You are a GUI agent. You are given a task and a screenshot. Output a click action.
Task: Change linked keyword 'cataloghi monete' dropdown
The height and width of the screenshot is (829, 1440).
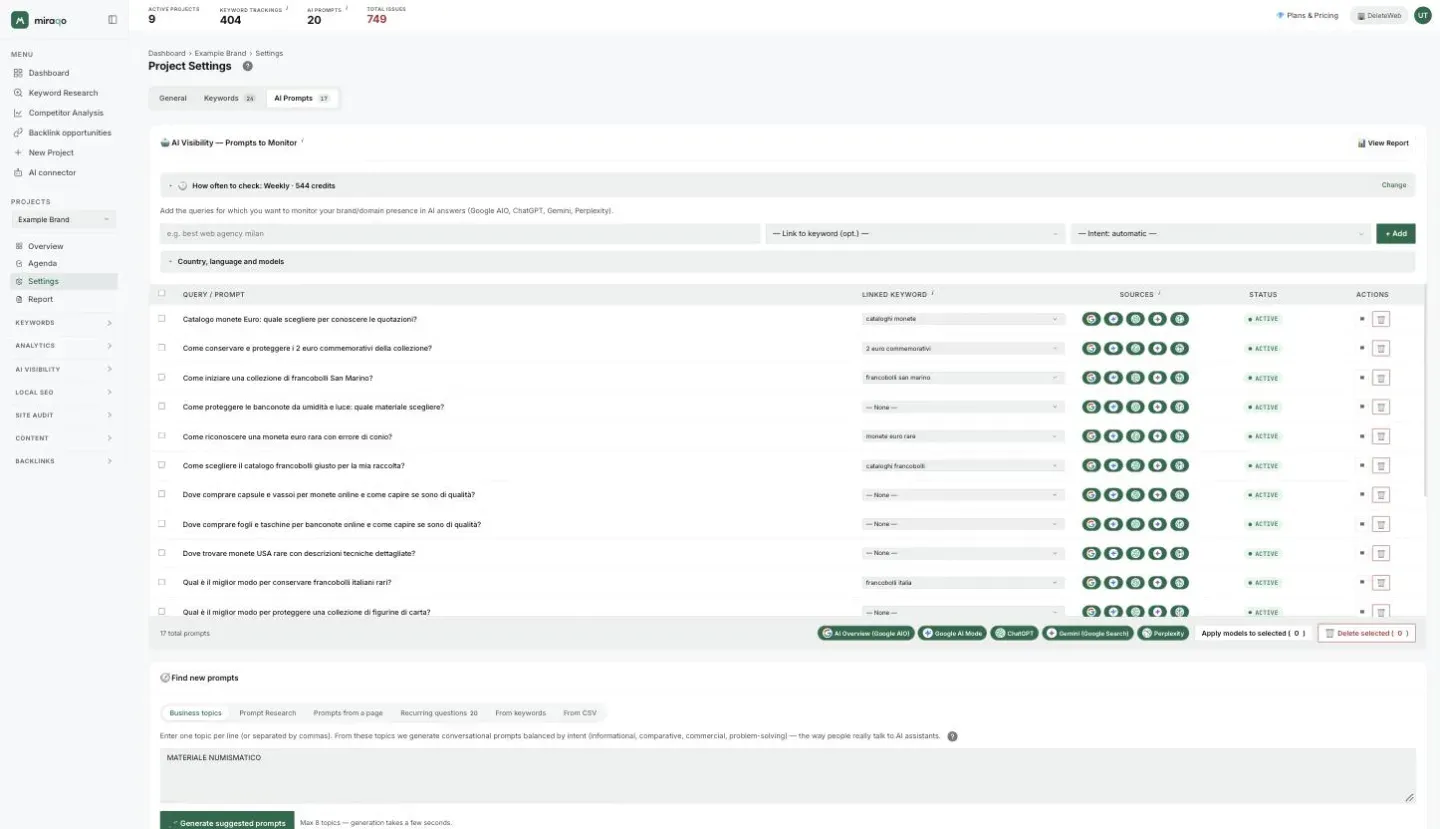963,319
